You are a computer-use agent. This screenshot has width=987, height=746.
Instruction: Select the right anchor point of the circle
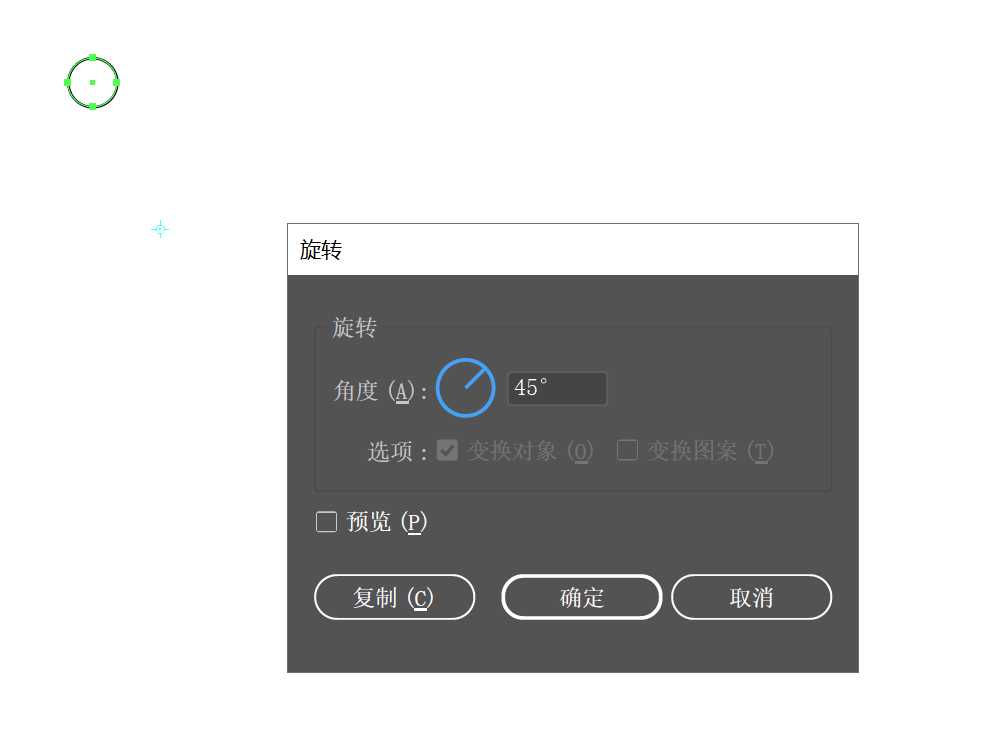tap(116, 82)
